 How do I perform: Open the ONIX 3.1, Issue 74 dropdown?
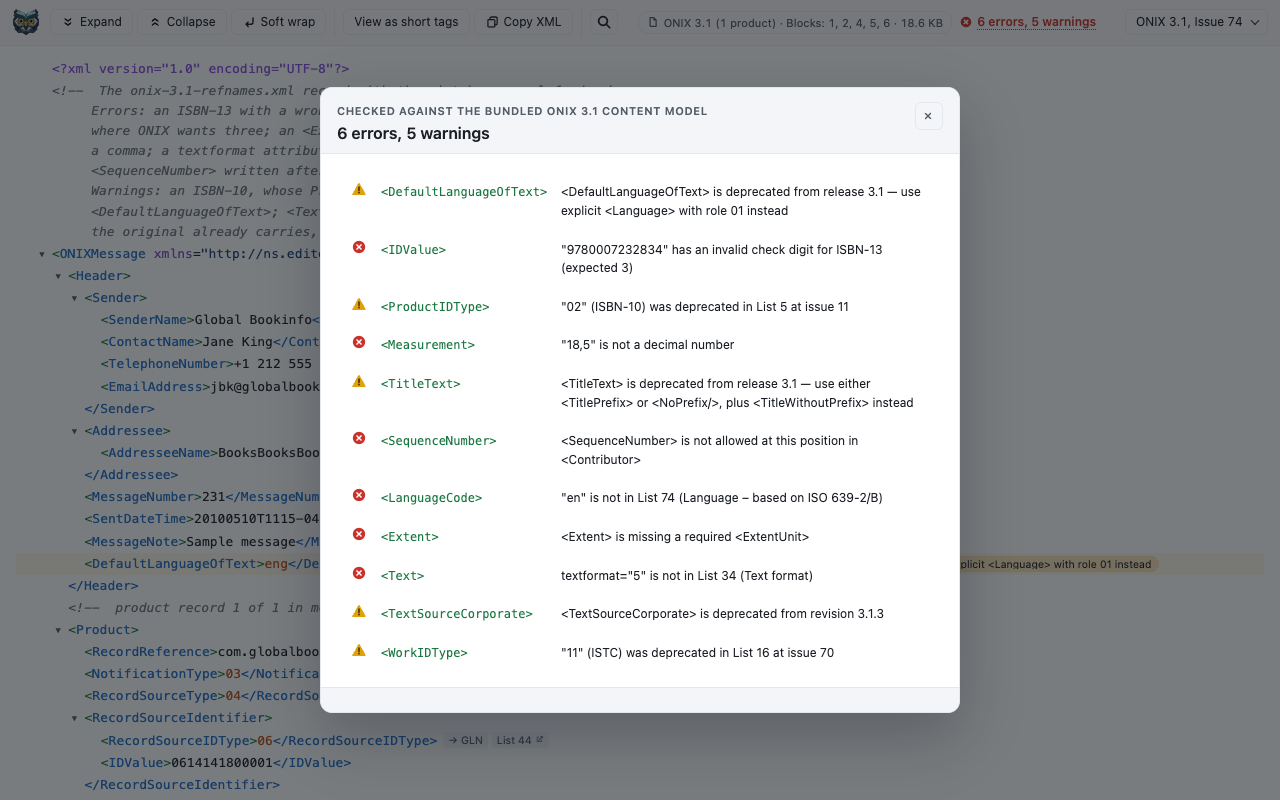point(1196,22)
